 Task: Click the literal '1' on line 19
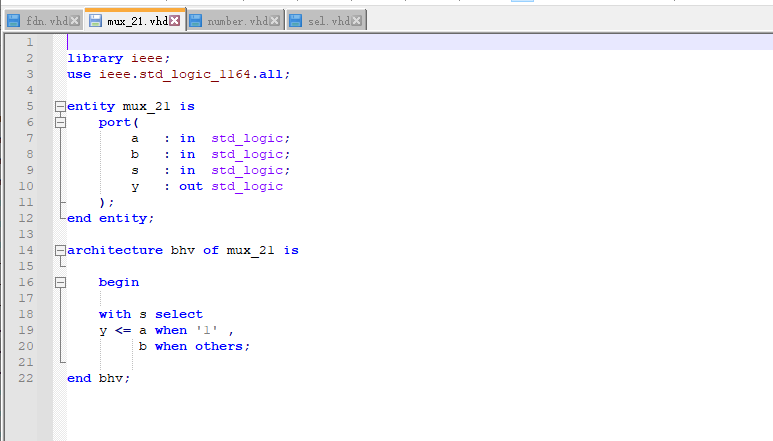(x=207, y=330)
